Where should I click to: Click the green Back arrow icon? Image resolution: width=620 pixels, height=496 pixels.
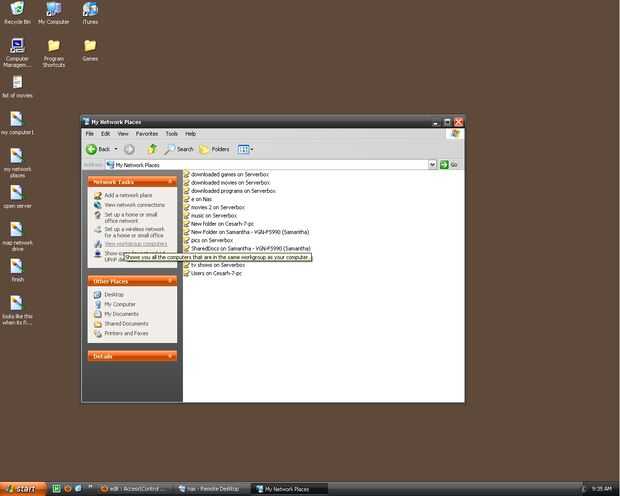[91, 149]
